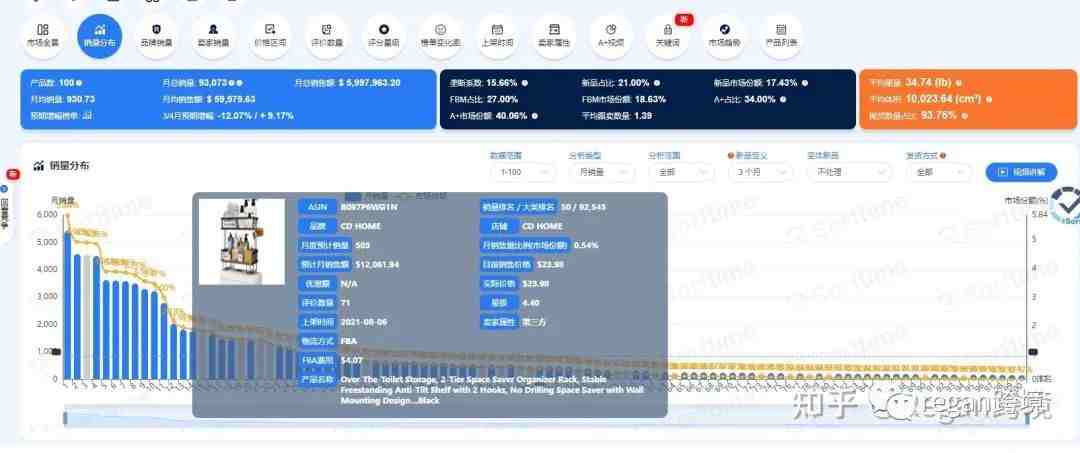Click info icon beside 新品市场份额 17.43%

(806, 83)
